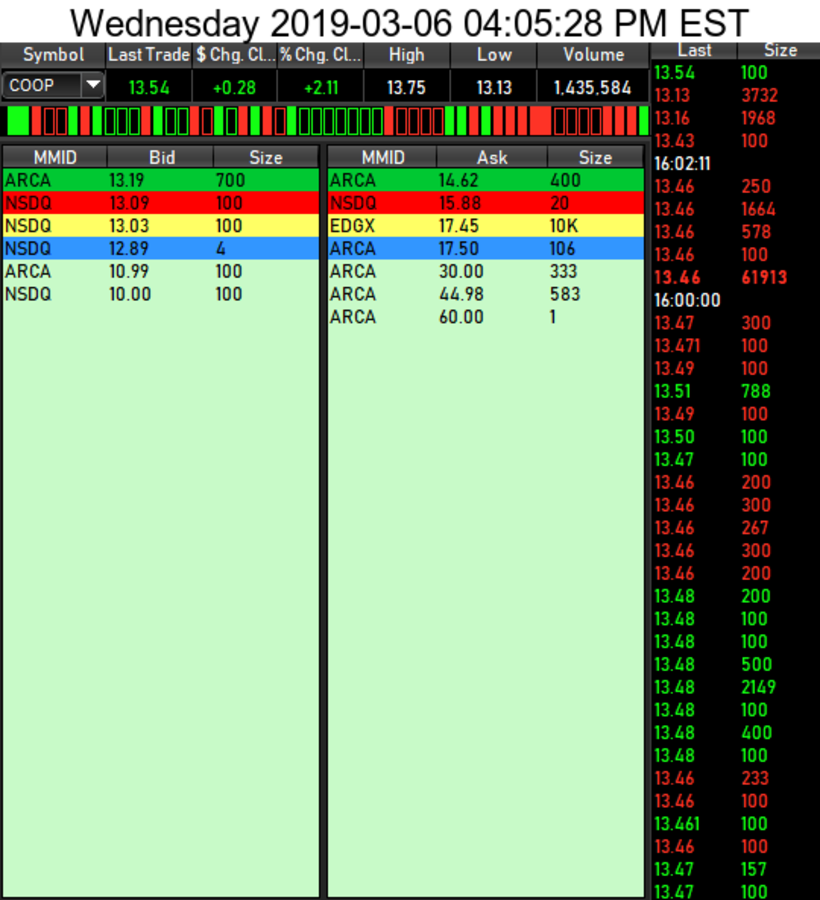Select ARCA ask row at 60.00

pyautogui.click(x=485, y=317)
